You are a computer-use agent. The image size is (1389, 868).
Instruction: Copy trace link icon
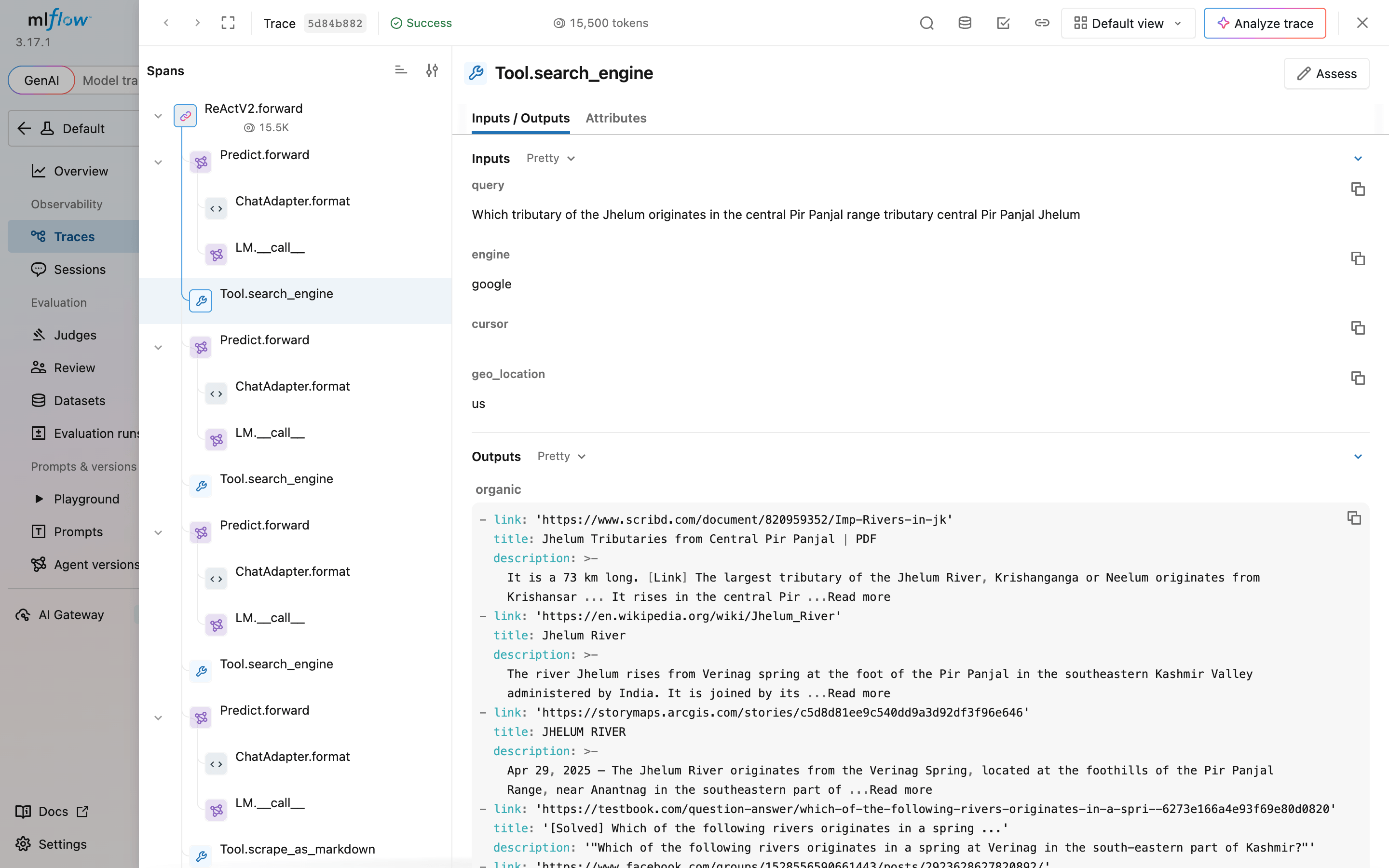click(1042, 23)
